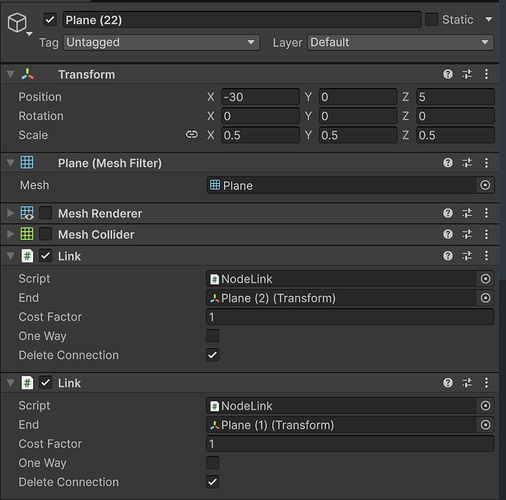Enable One Way on first Link
The image size is (506, 500).
212,336
